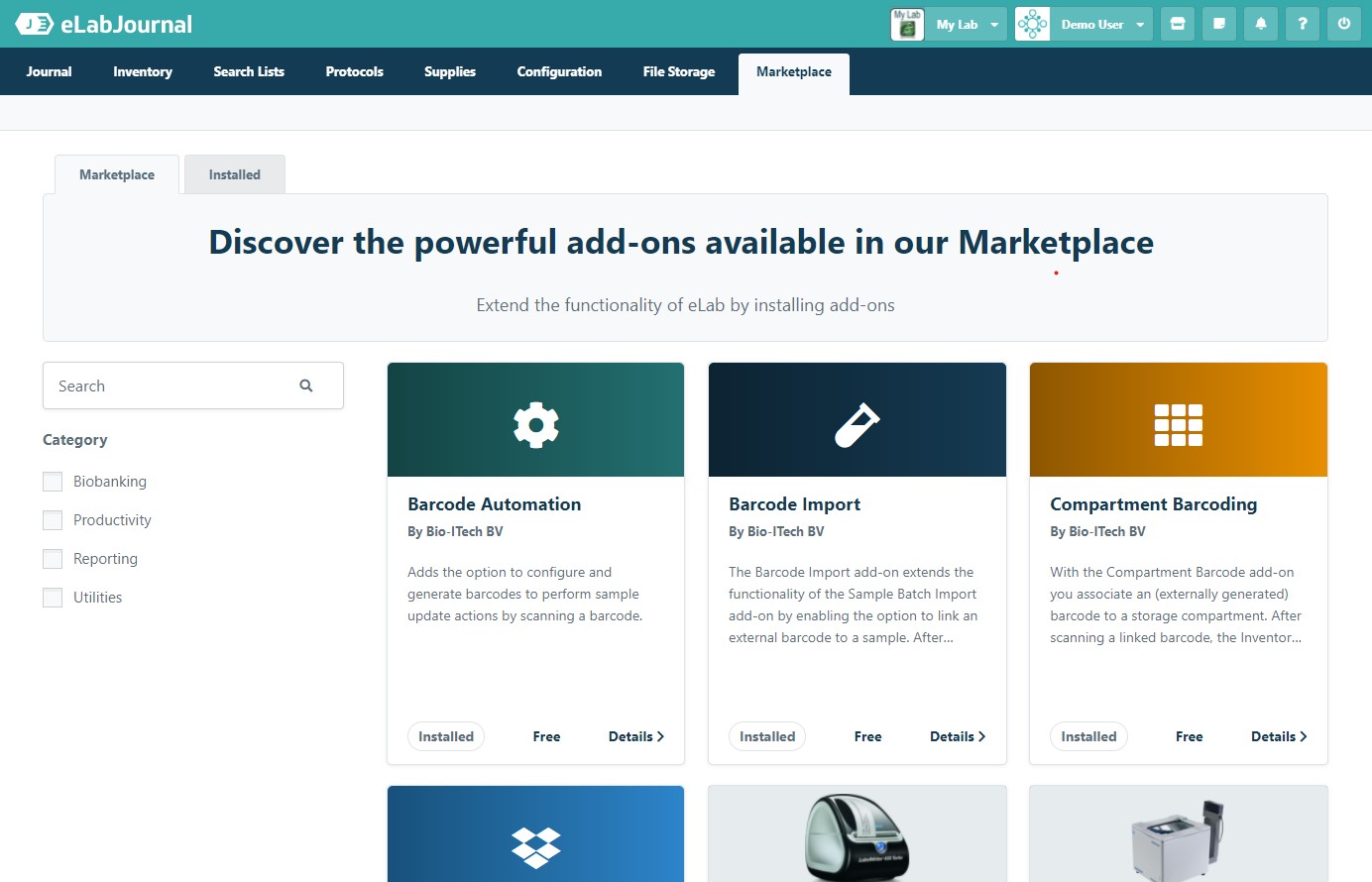1372x882 pixels.
Task: Click 'By Bio-ITech BV' under Barcode Import
Action: tap(776, 531)
